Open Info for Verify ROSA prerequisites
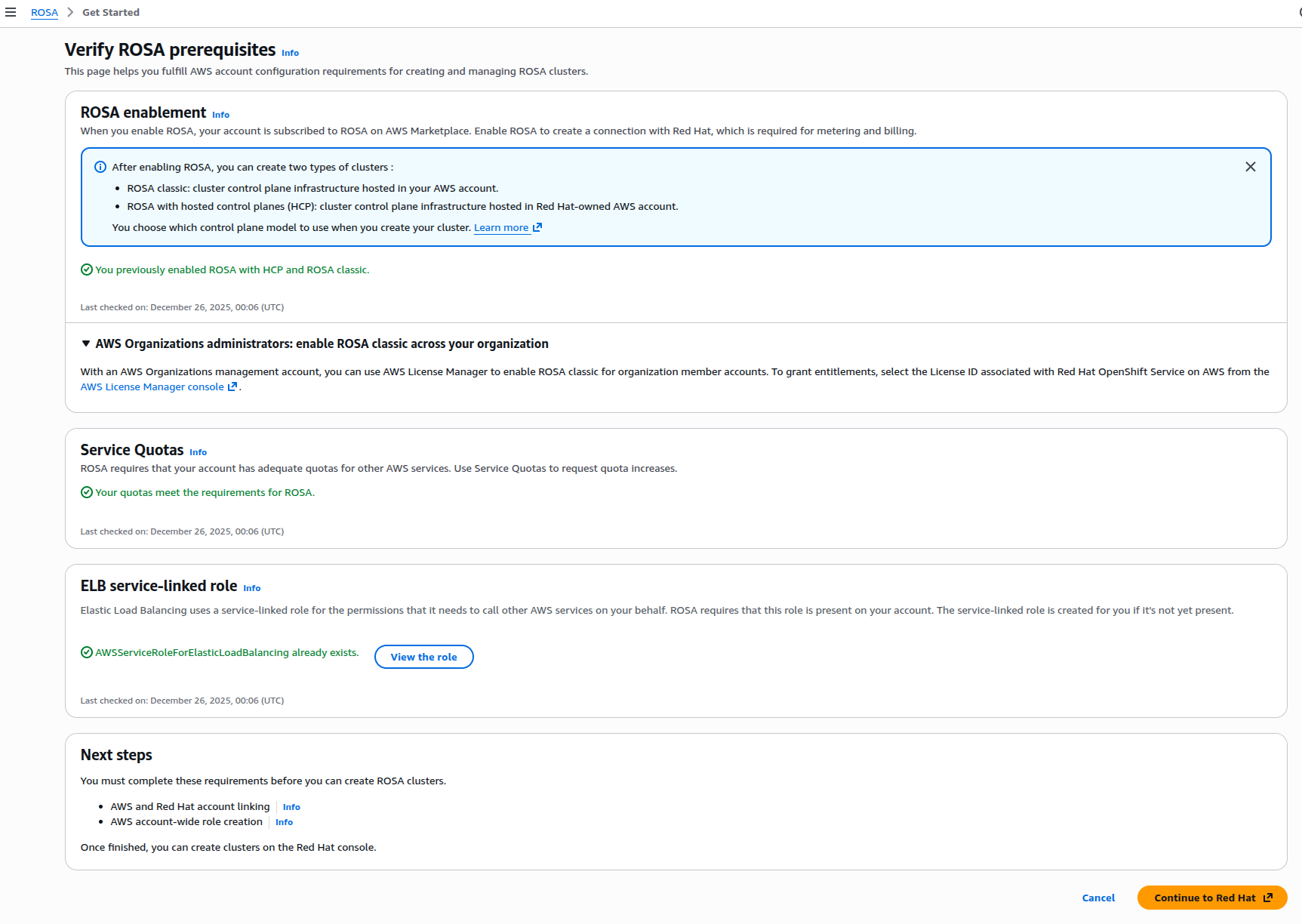 [290, 53]
